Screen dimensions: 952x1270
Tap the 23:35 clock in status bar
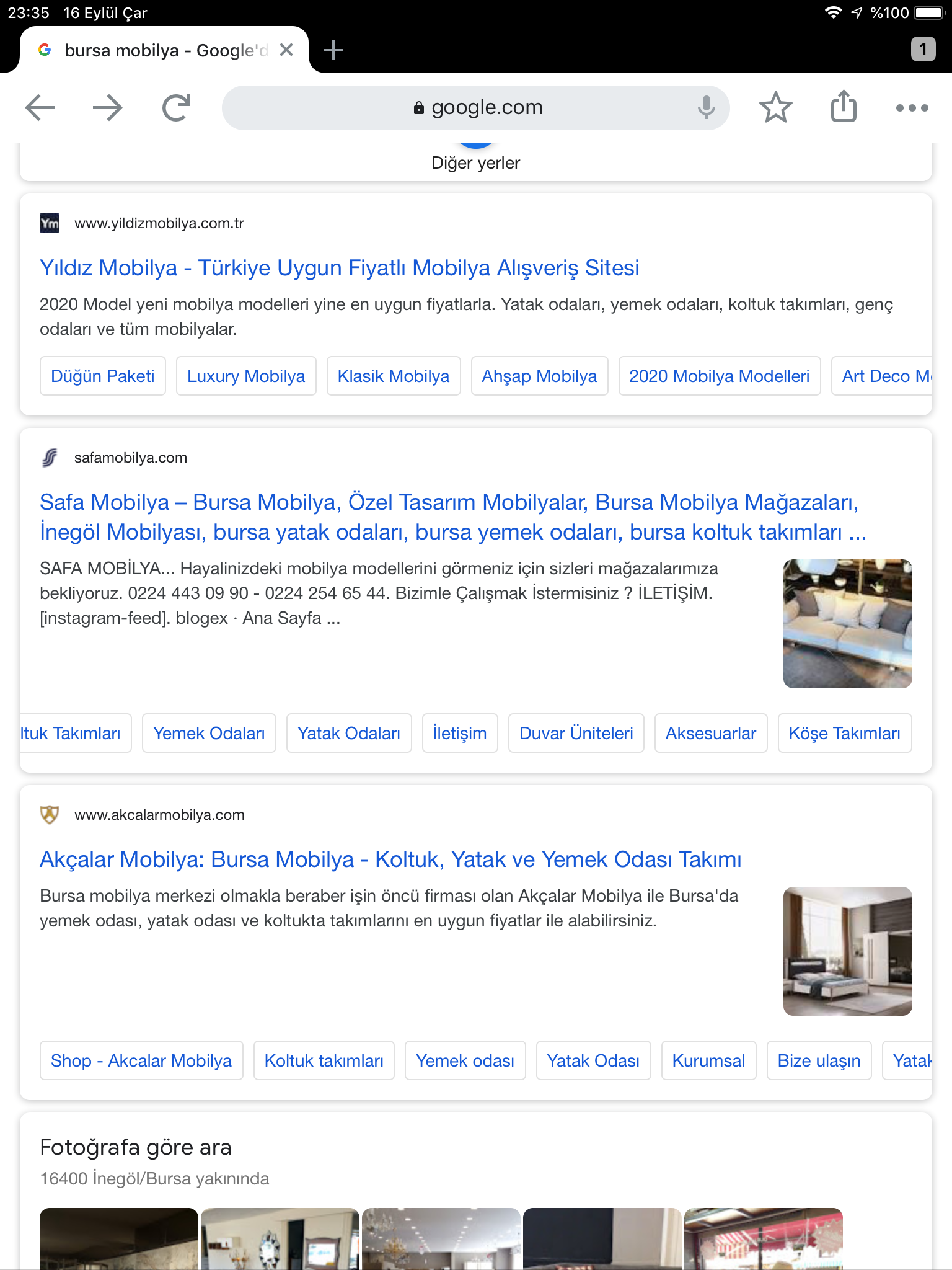(x=29, y=12)
